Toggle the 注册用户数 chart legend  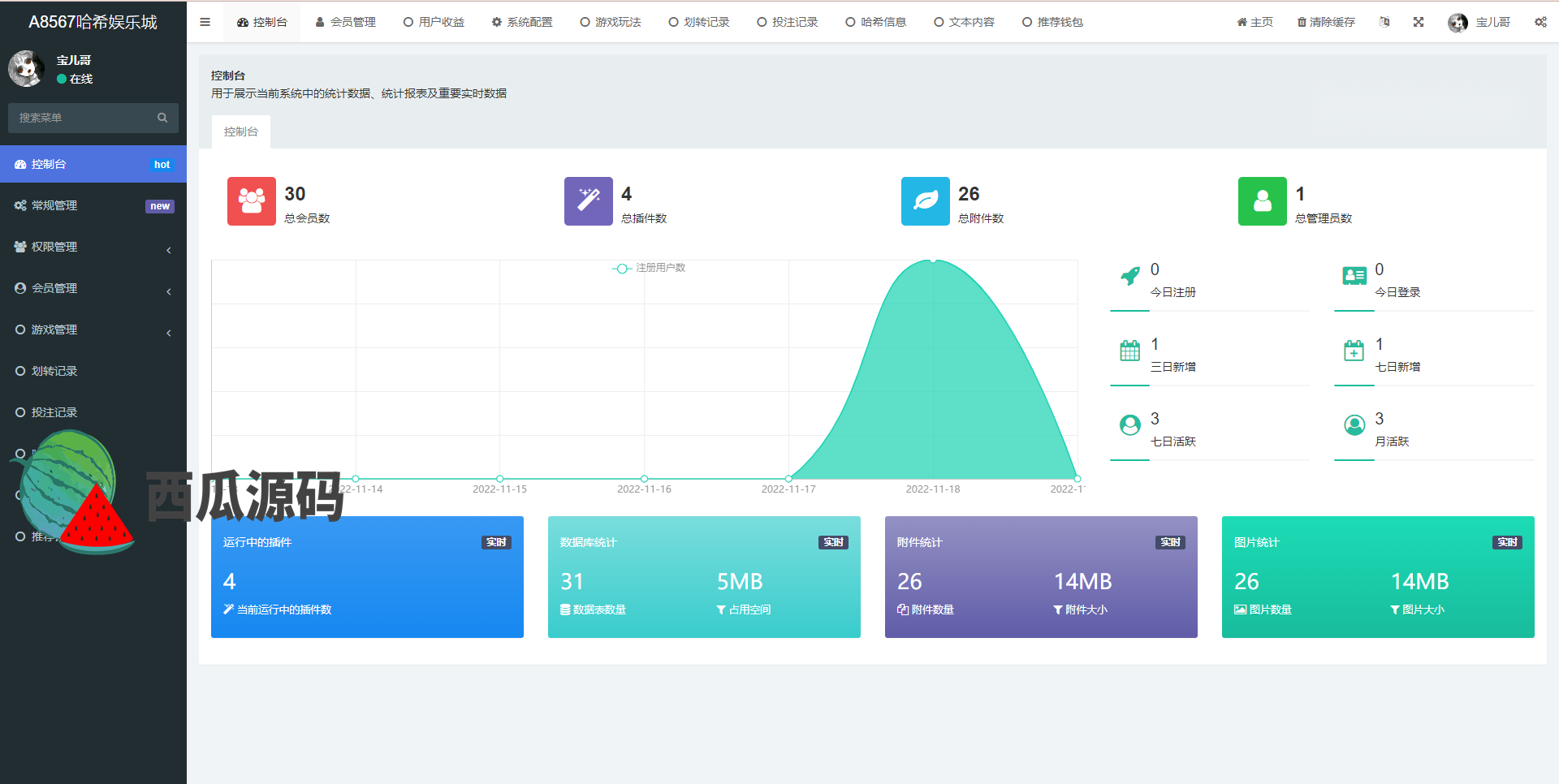click(x=649, y=268)
